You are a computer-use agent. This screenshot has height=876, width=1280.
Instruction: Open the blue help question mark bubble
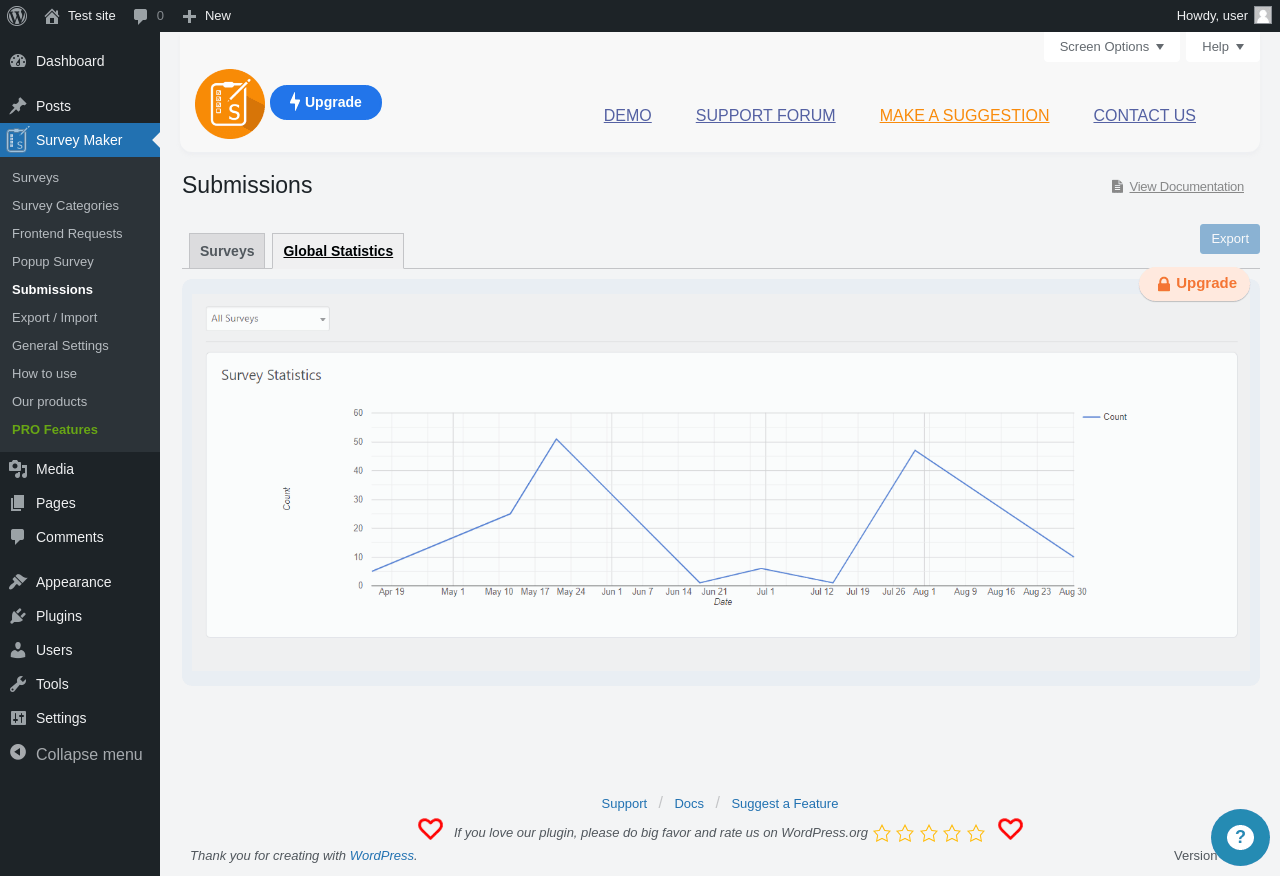click(1240, 837)
